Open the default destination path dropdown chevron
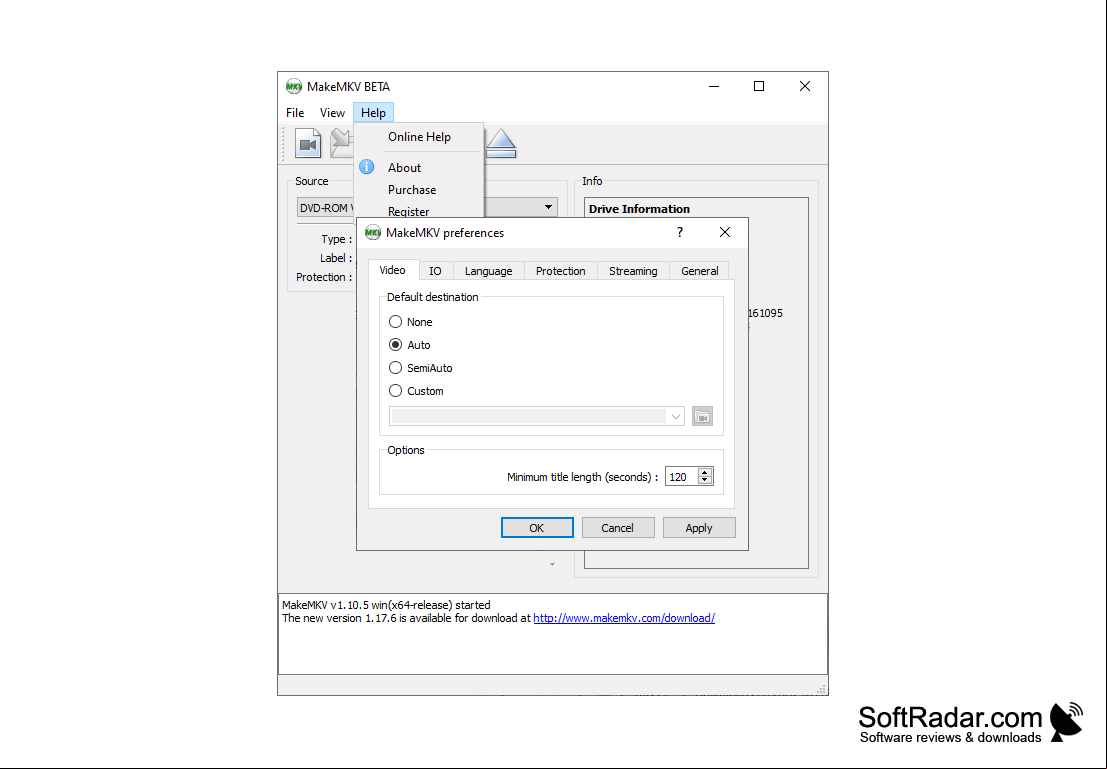The height and width of the screenshot is (769, 1107). (x=676, y=417)
